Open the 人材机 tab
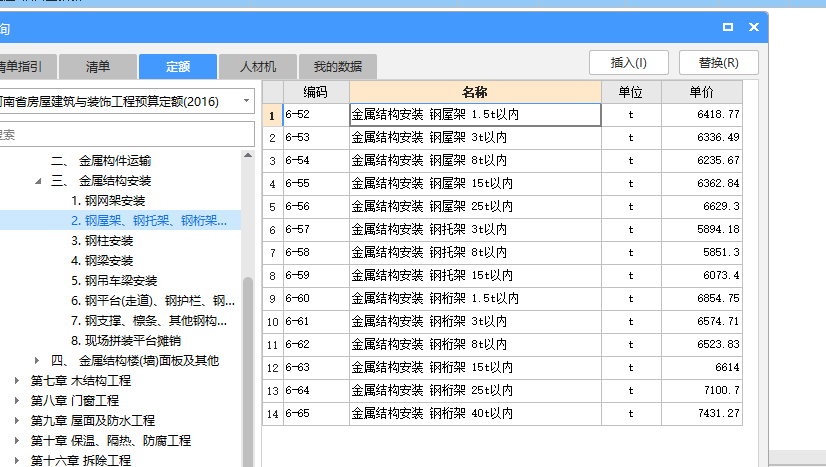The image size is (826, 467). [x=258, y=67]
